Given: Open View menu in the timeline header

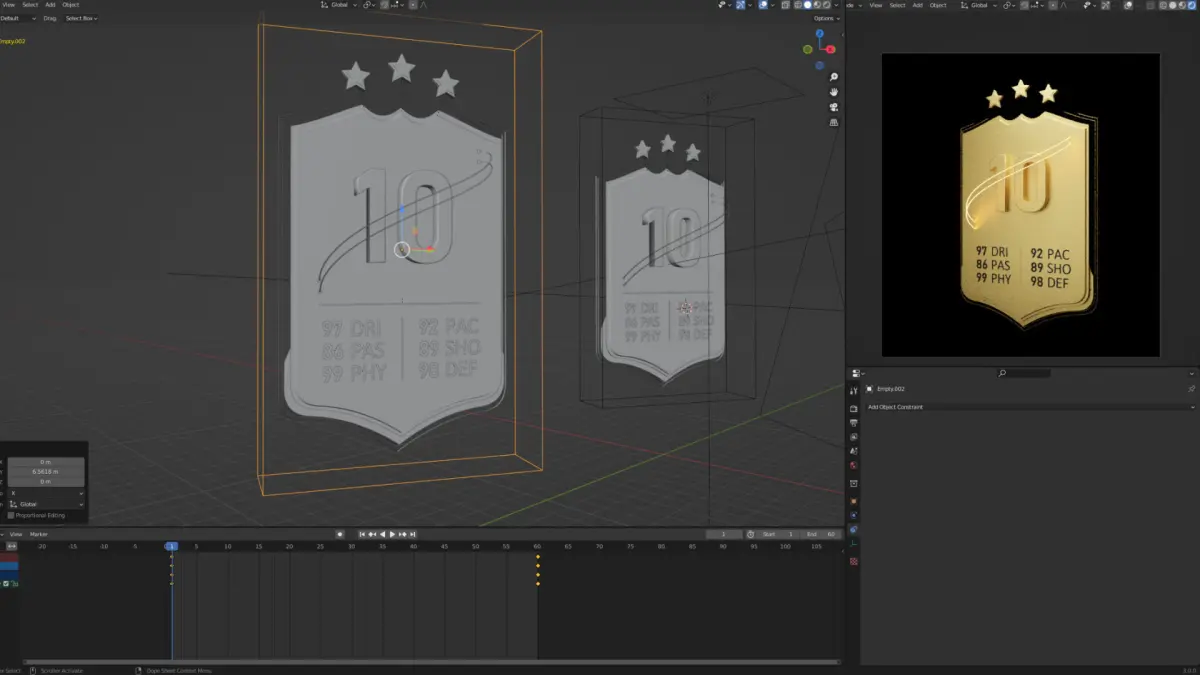Looking at the screenshot, I should [16, 534].
